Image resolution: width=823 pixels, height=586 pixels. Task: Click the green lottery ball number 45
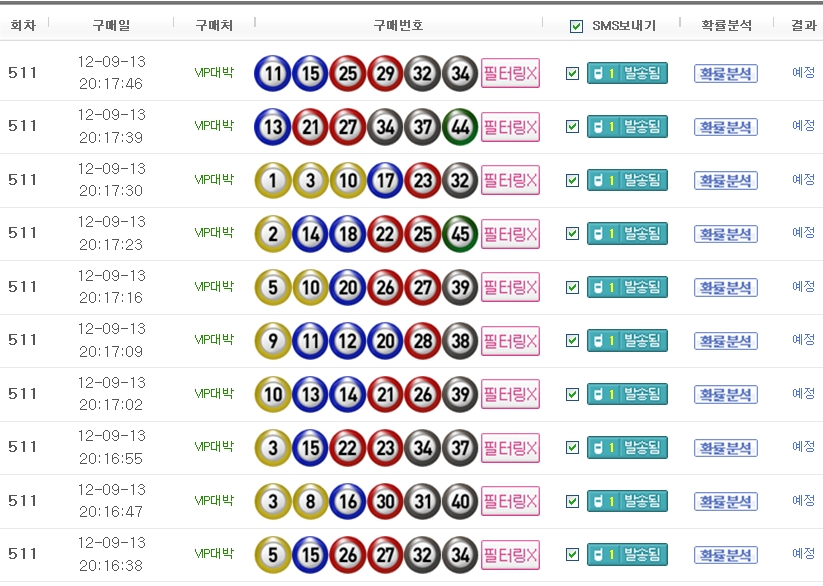coord(460,234)
